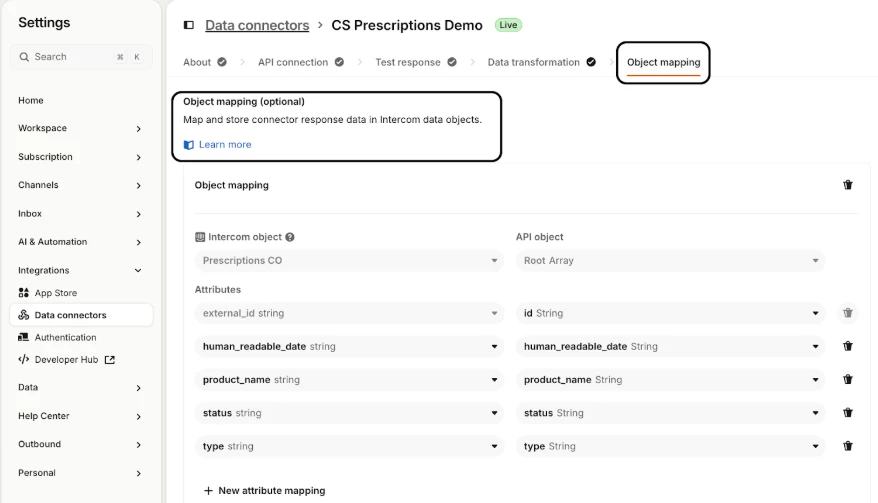The width and height of the screenshot is (878, 503).
Task: Delete the Object mapping block
Action: point(848,185)
